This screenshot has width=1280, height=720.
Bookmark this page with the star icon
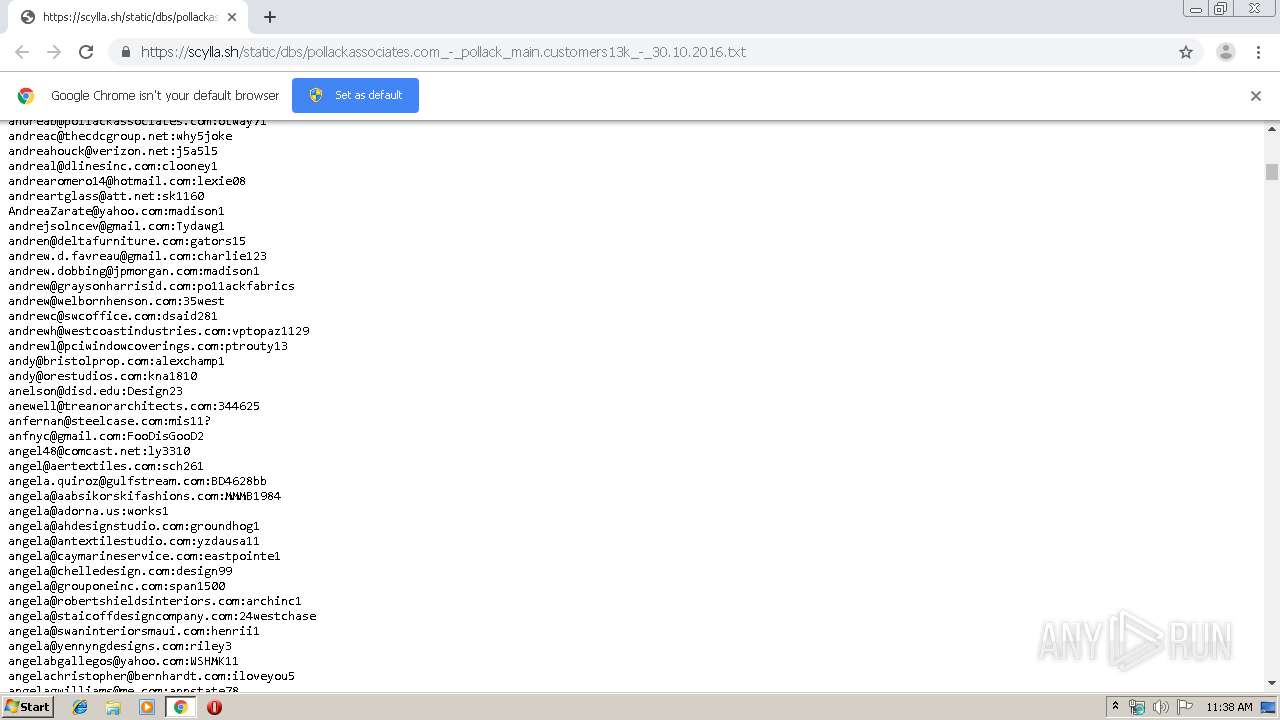(1186, 52)
